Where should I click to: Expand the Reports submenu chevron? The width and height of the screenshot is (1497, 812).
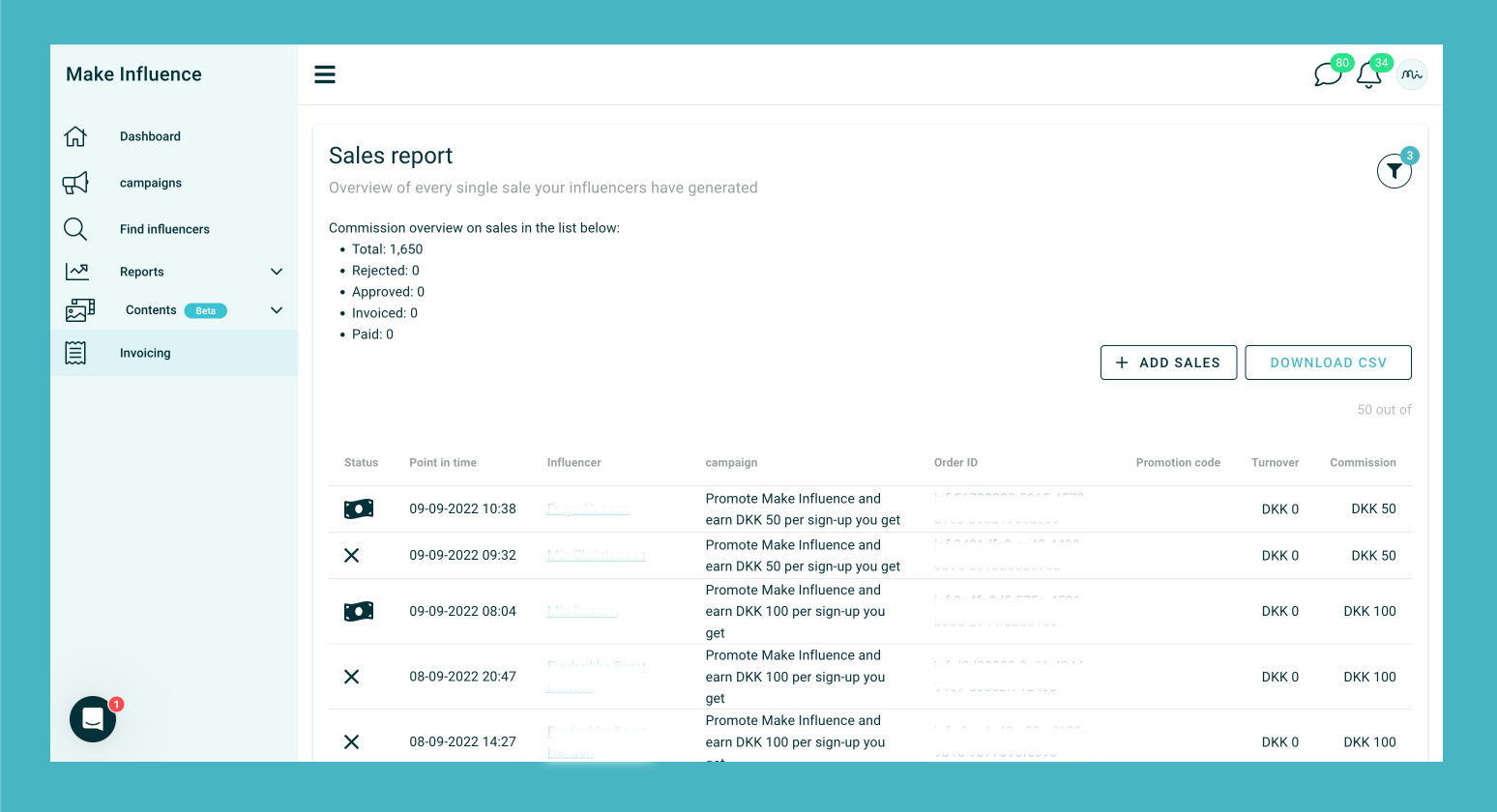click(x=277, y=272)
